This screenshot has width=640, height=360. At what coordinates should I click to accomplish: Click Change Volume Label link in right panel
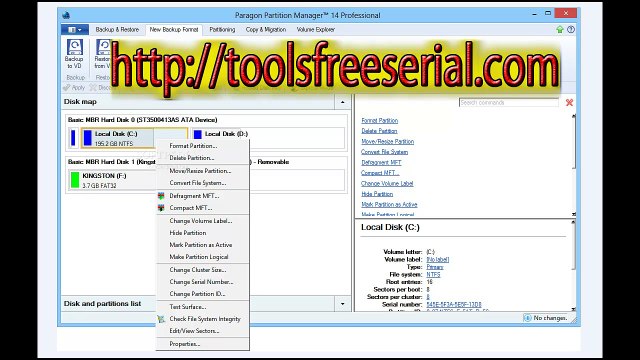[x=387, y=184]
